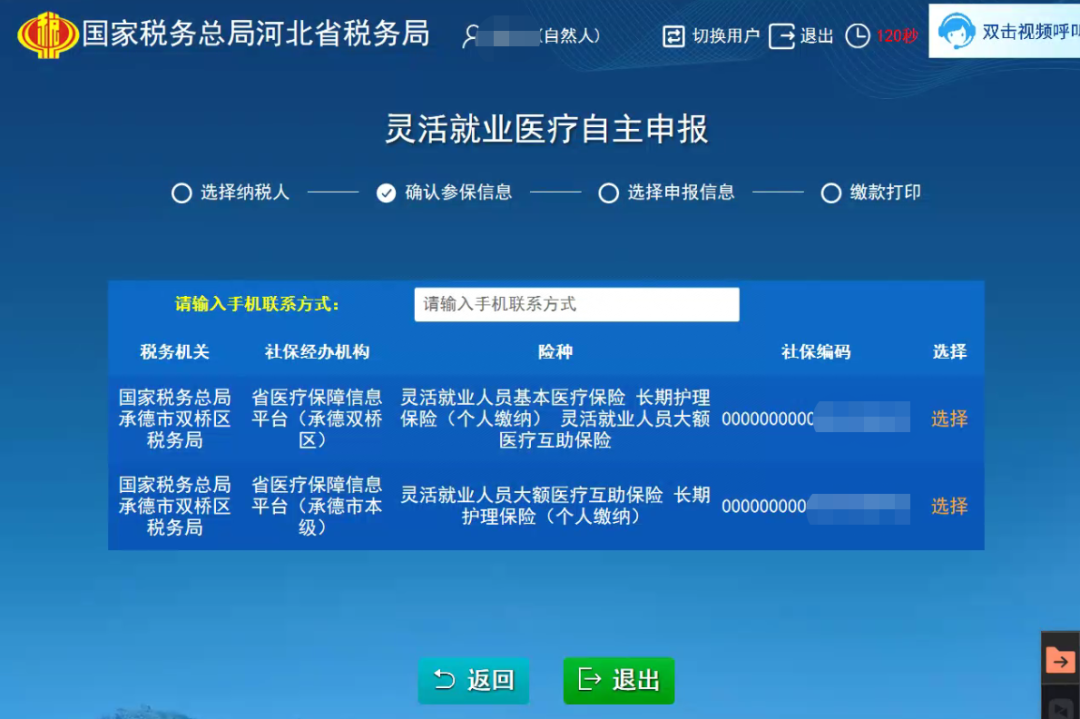Select the 选择申报信息 step circle
1080x719 pixels.
608,193
